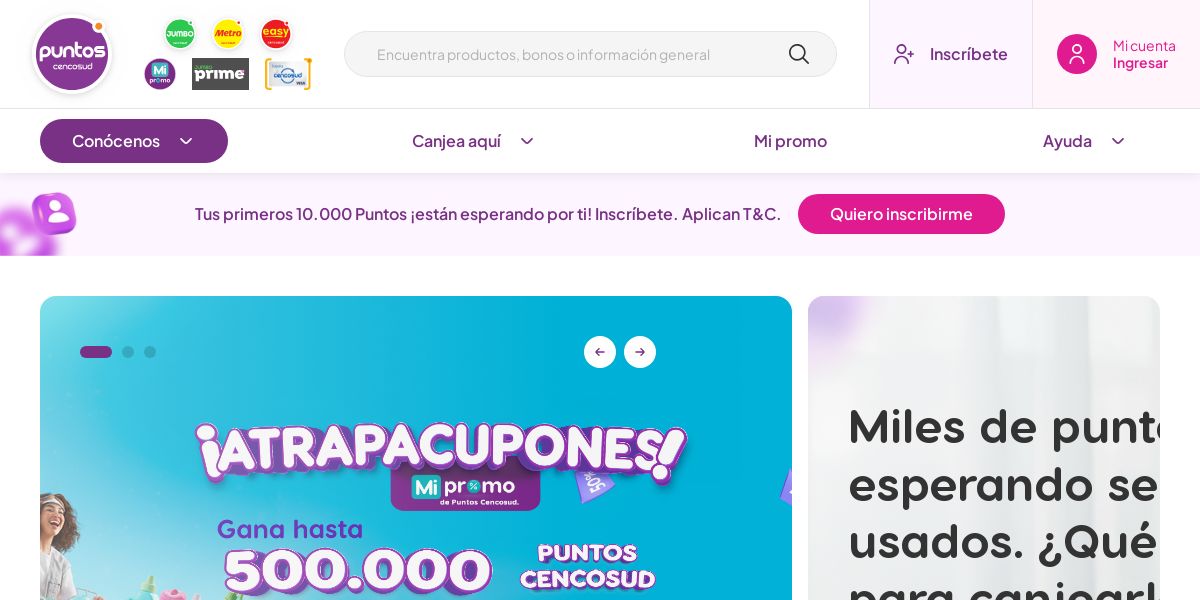Open the Mi promo round icon
This screenshot has height=600, width=1200.
(x=160, y=74)
